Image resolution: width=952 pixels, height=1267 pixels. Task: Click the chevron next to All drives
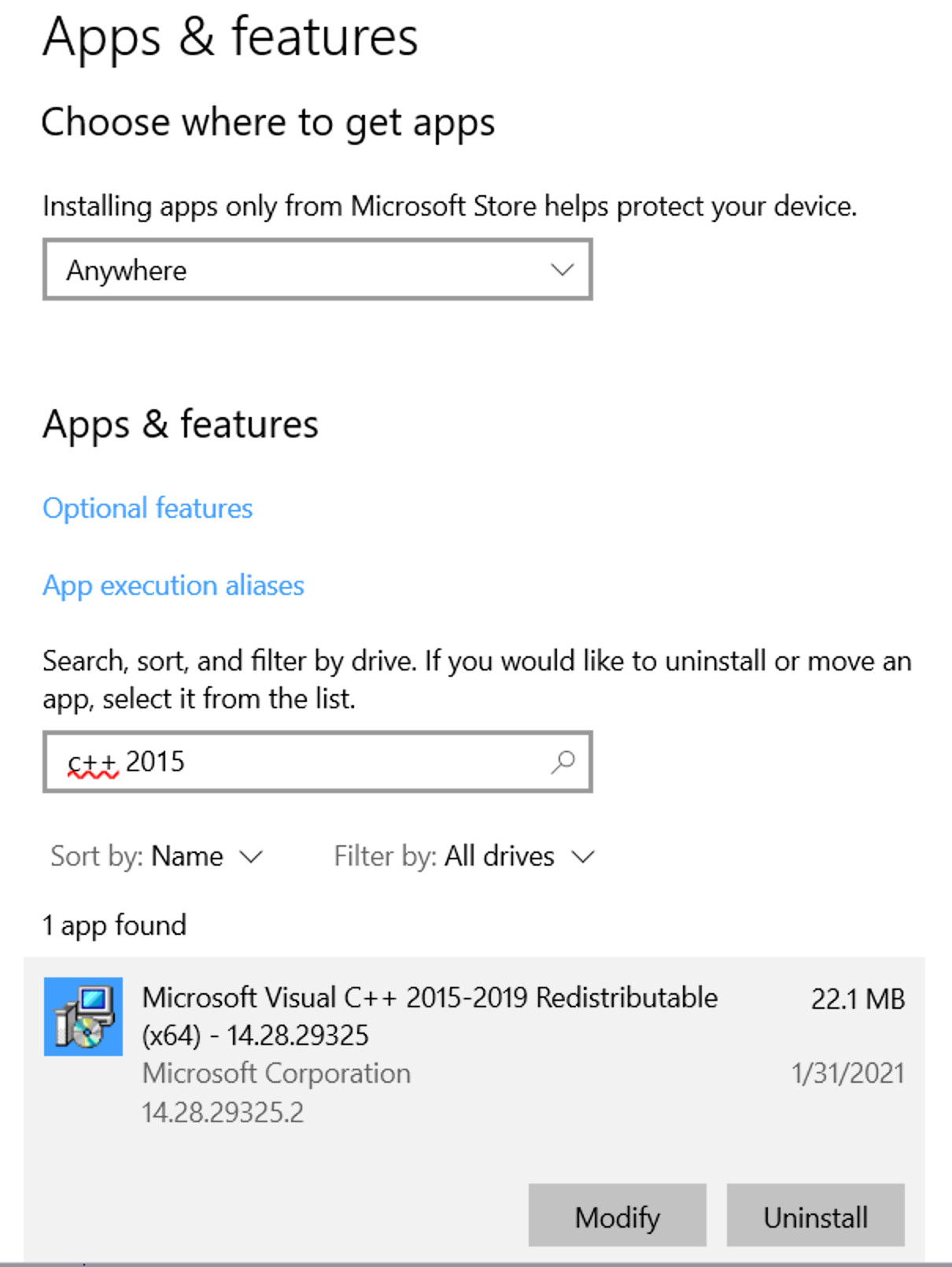[583, 856]
